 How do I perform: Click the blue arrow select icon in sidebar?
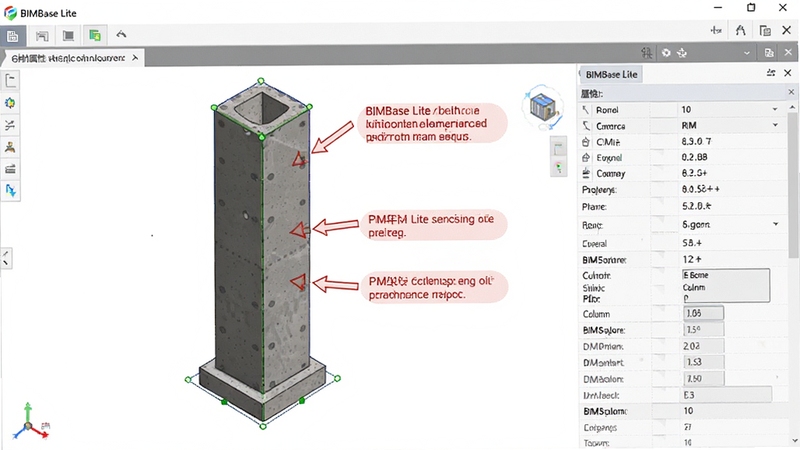pos(10,191)
